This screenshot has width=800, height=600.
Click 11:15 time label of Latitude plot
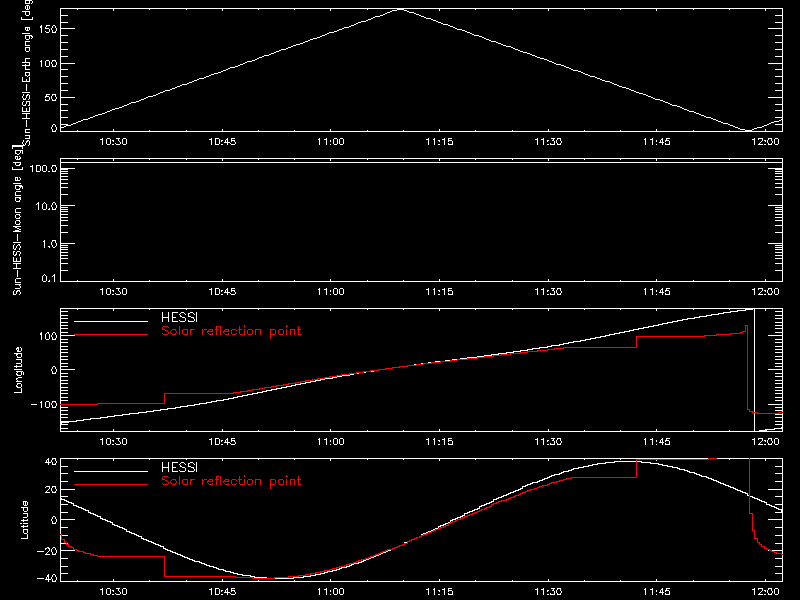439,591
